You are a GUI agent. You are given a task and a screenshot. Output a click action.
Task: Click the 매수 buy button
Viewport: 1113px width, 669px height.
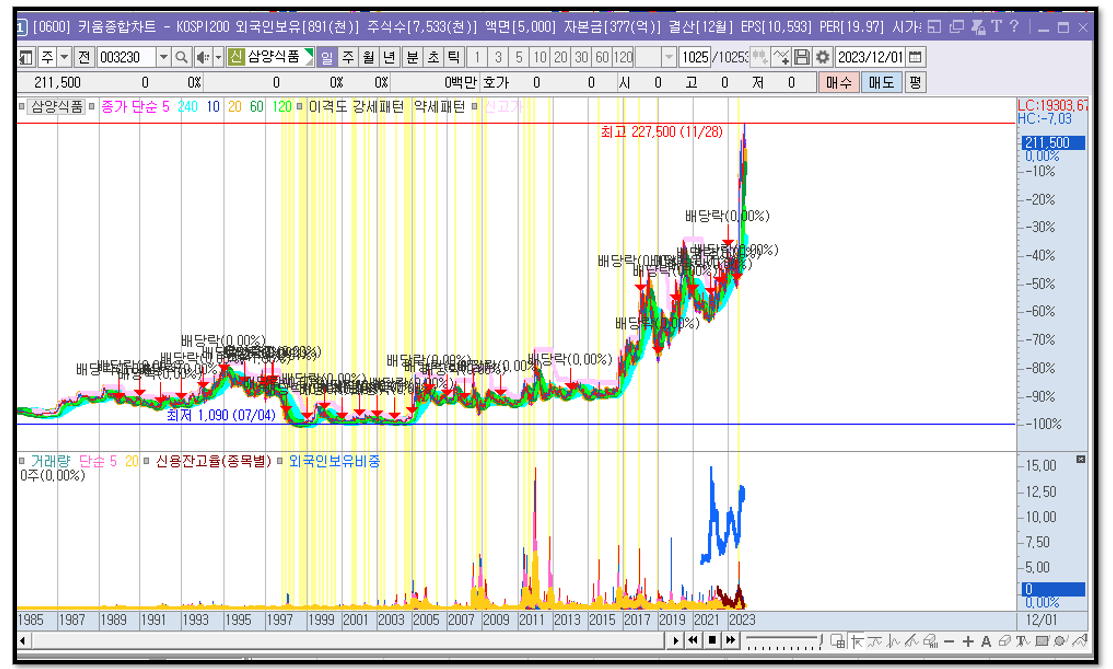[838, 82]
